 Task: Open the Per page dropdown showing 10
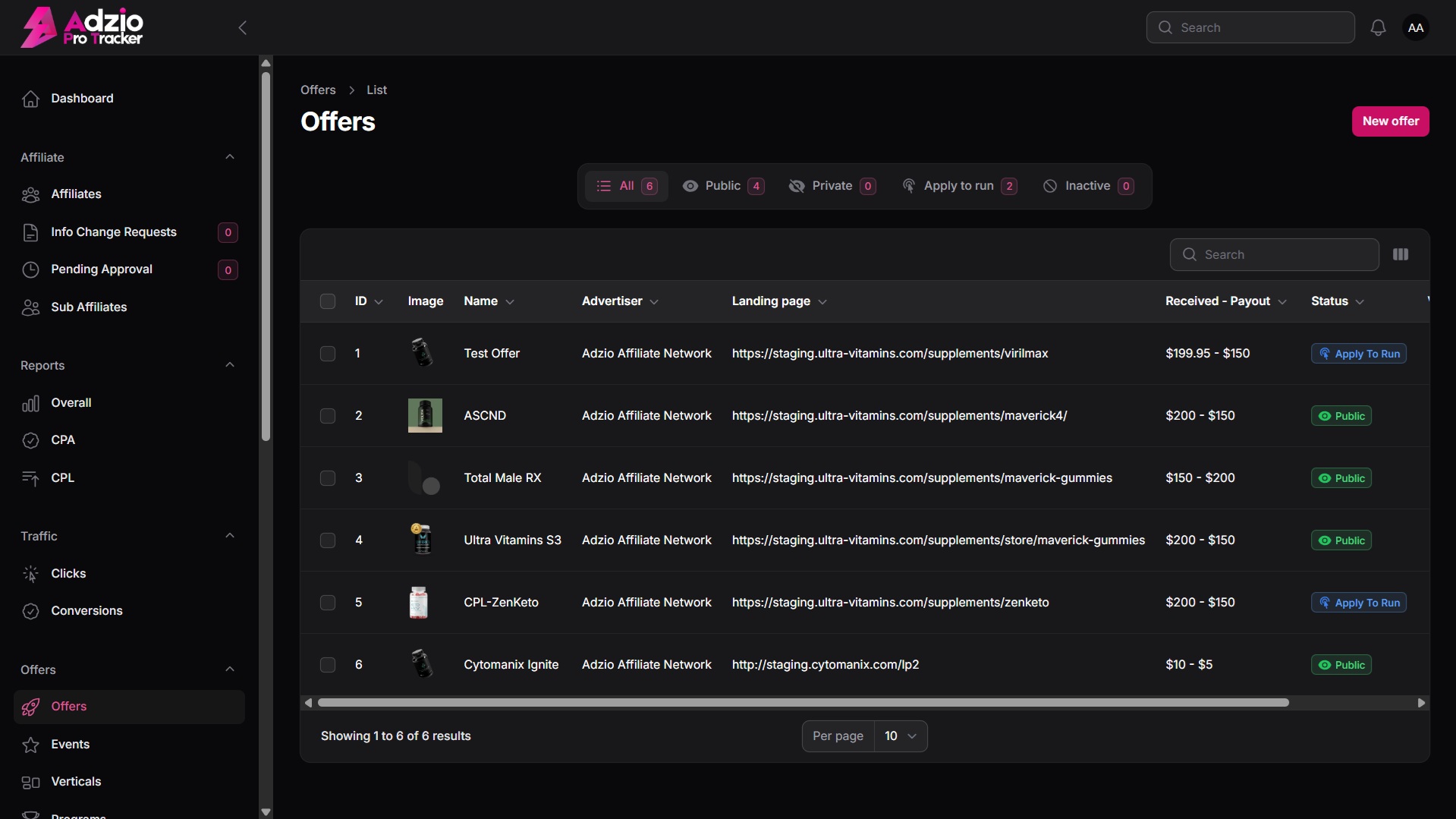click(x=901, y=736)
